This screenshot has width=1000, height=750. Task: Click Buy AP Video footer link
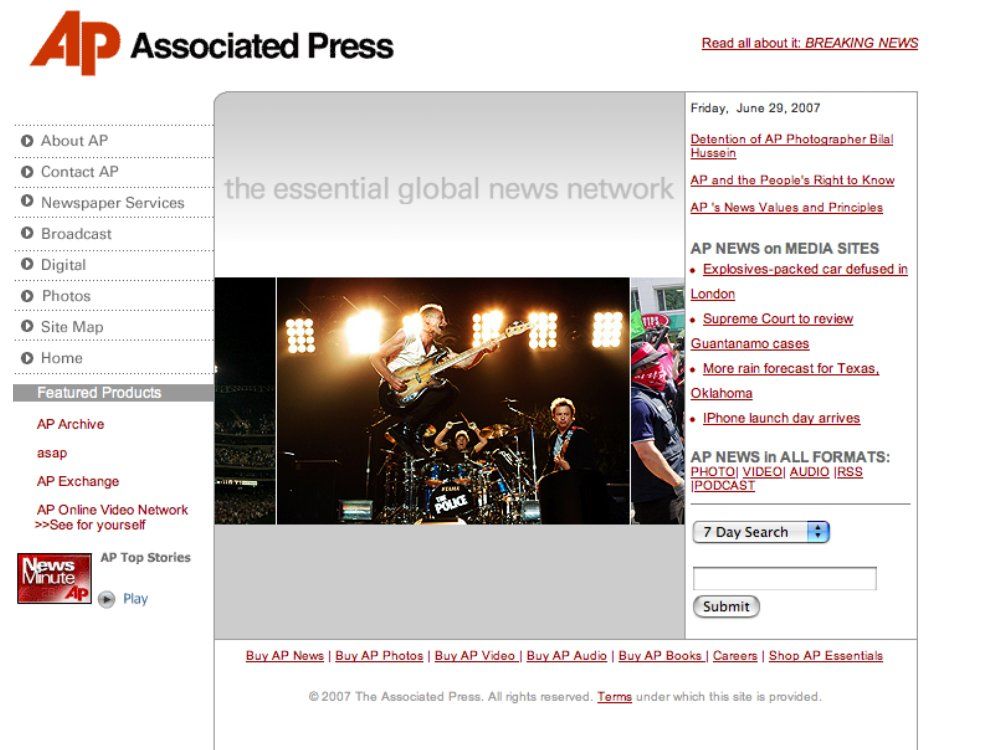tap(475, 656)
